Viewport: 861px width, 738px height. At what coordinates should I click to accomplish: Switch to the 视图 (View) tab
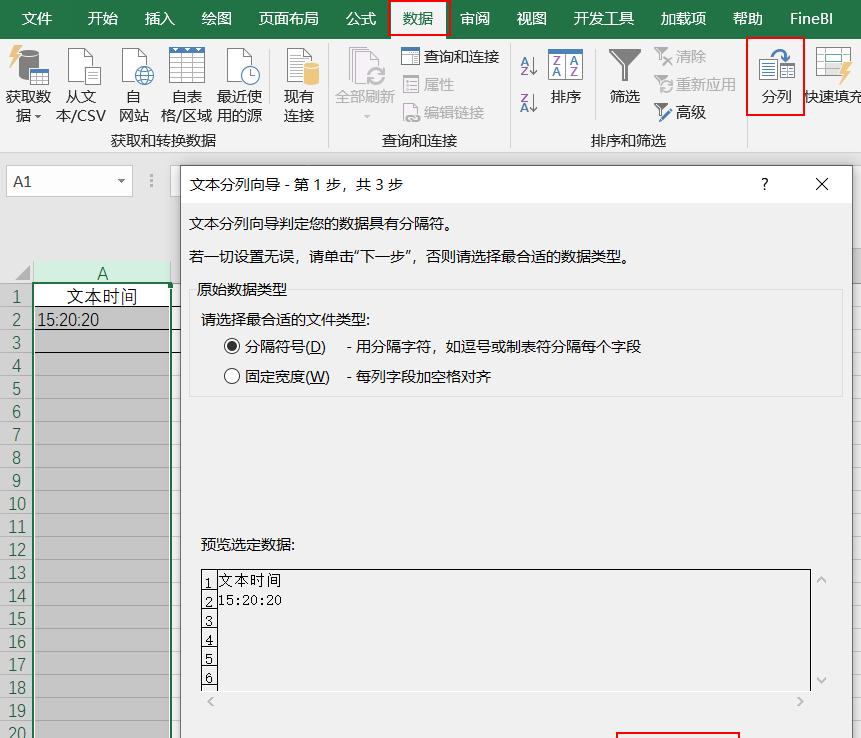pyautogui.click(x=532, y=19)
